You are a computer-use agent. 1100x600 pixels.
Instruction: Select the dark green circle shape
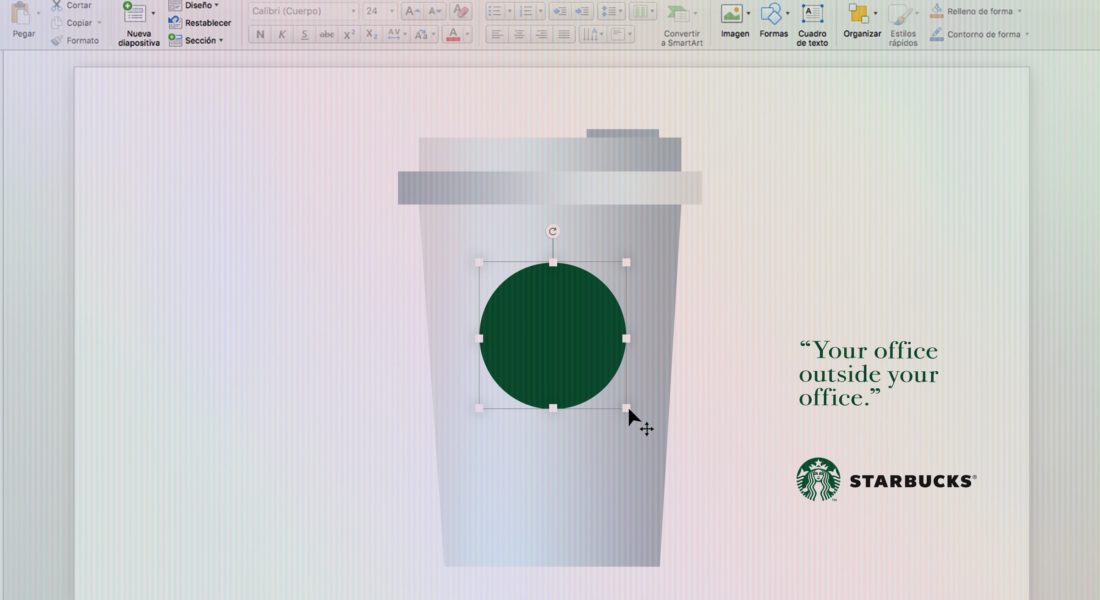click(x=553, y=335)
